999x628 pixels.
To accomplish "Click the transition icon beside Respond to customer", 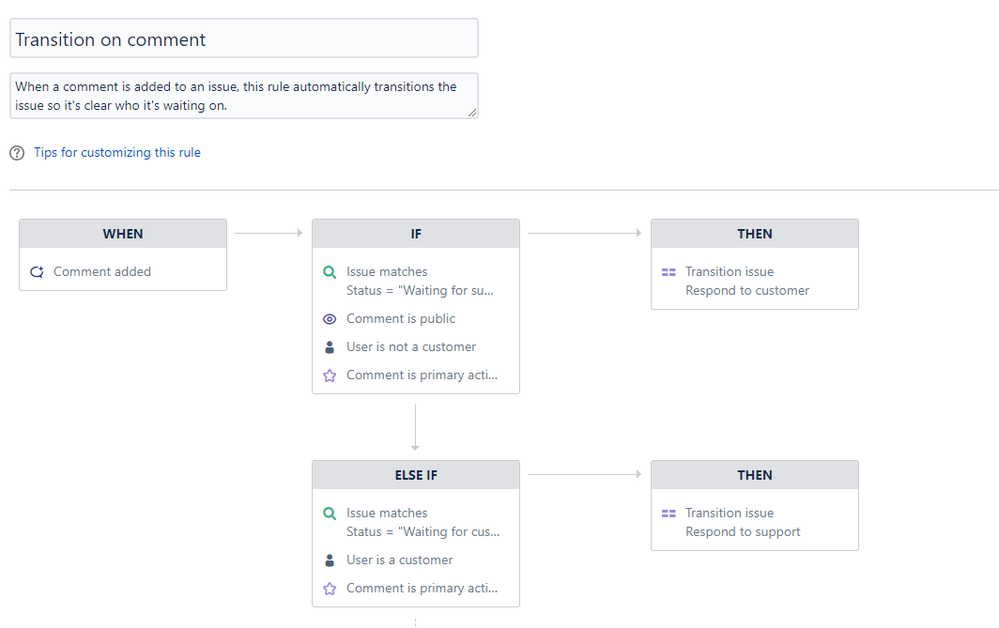I will coord(669,272).
